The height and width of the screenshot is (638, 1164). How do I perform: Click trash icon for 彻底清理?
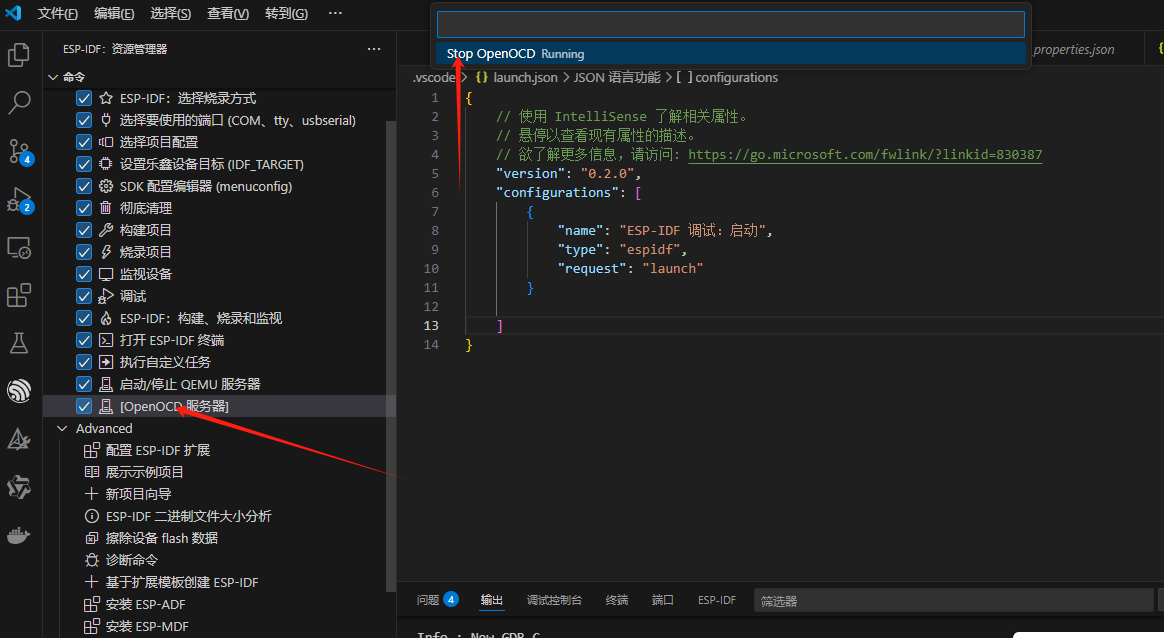tap(106, 208)
